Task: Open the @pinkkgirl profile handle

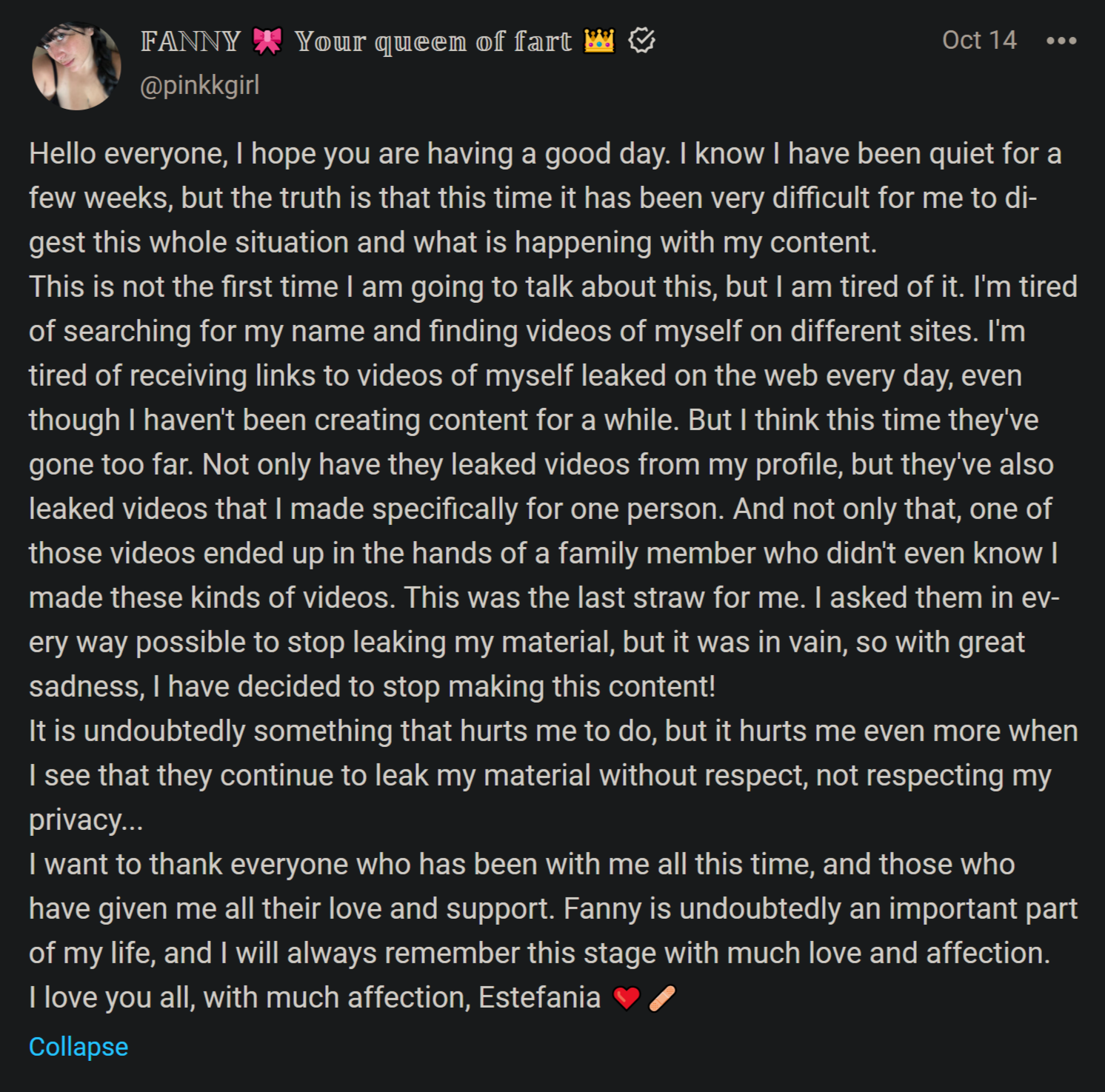Action: [x=200, y=86]
